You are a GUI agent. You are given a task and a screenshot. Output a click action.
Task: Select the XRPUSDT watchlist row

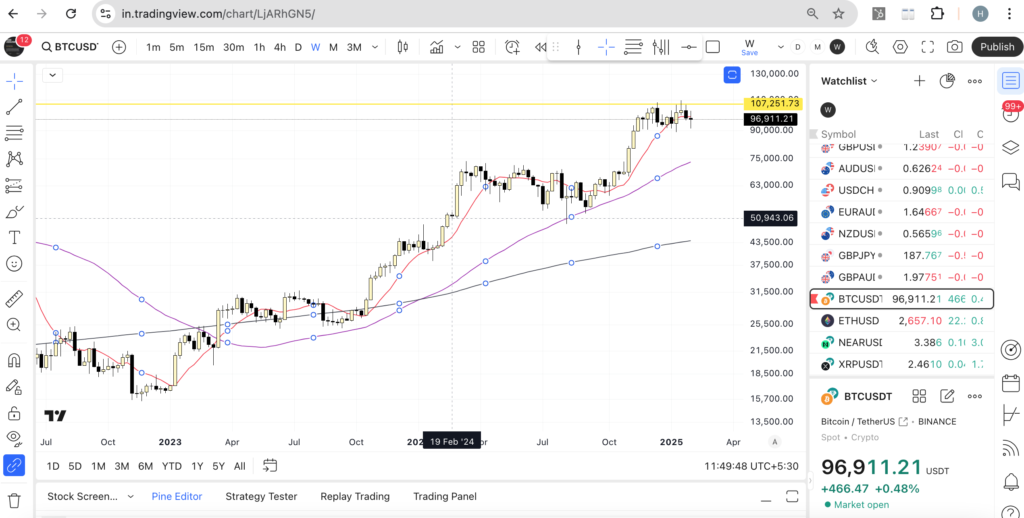click(x=901, y=364)
